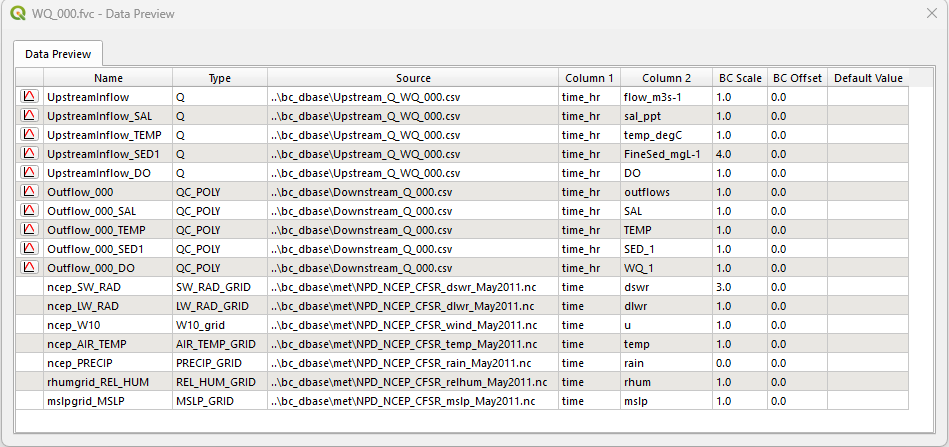Select the Outflow_000_TEMP name cell
Image resolution: width=949 pixels, height=447 pixels.
108,230
